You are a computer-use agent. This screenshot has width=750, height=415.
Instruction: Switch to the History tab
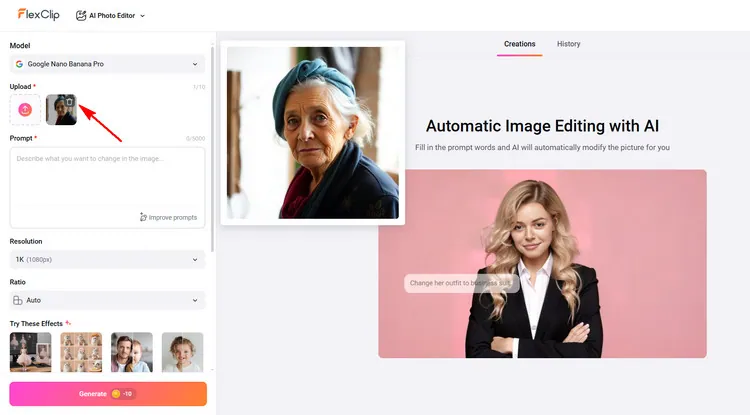(568, 44)
